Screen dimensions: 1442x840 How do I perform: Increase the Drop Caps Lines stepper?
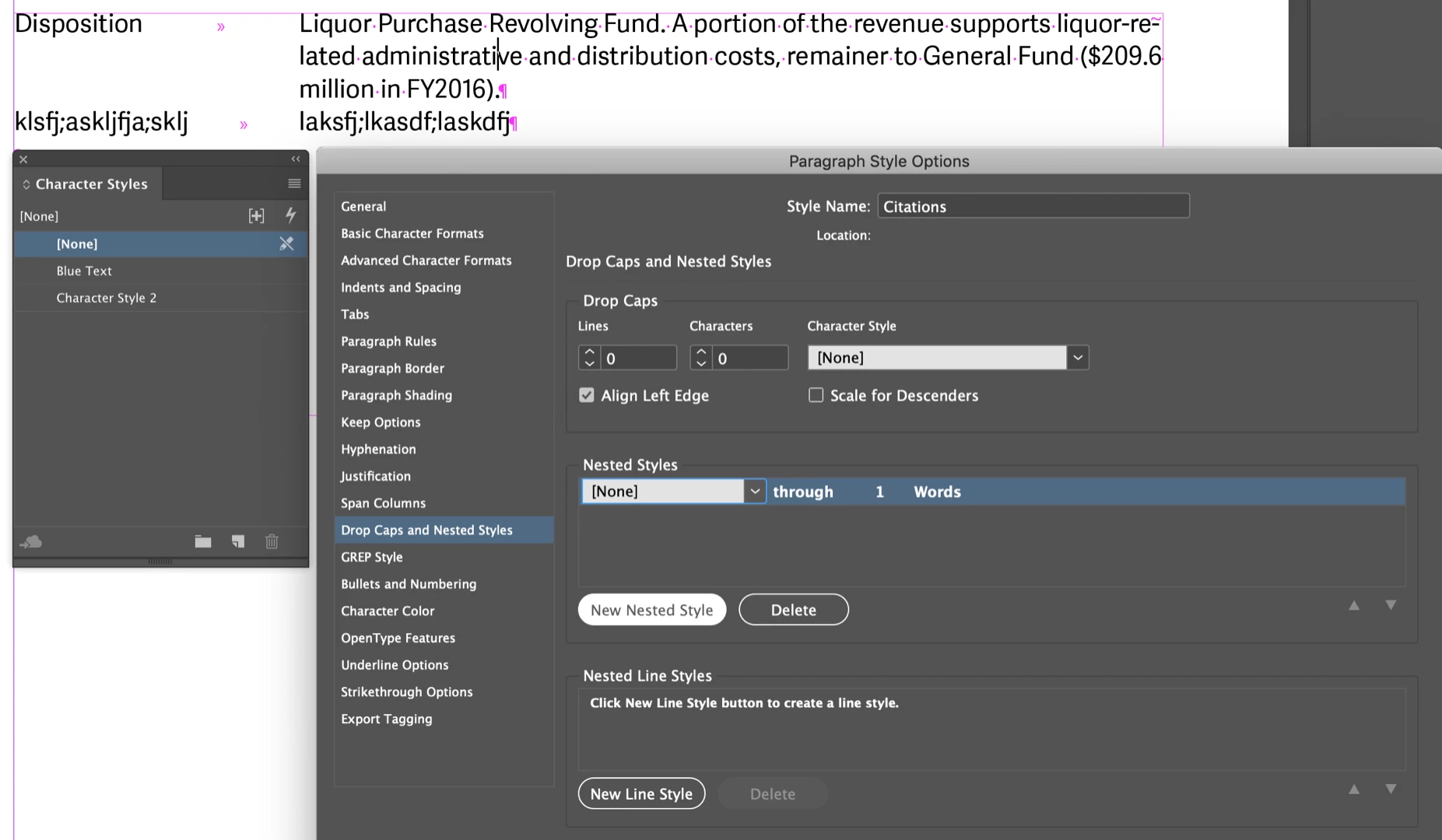tap(589, 352)
